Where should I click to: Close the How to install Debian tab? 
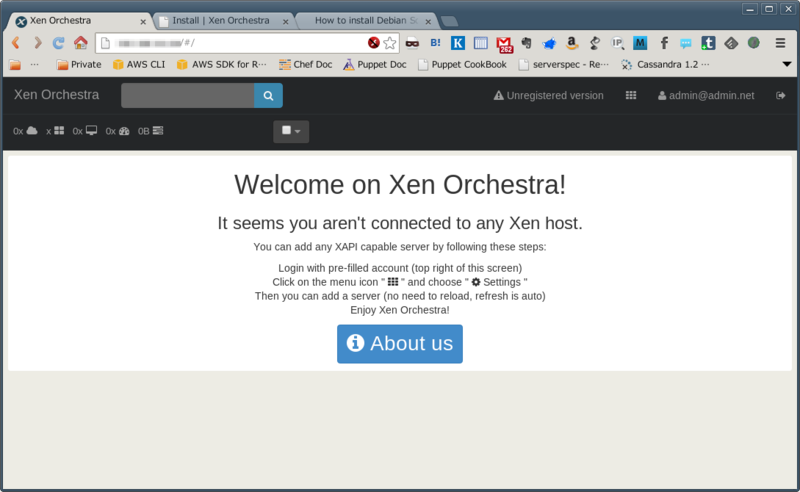pyautogui.click(x=428, y=21)
